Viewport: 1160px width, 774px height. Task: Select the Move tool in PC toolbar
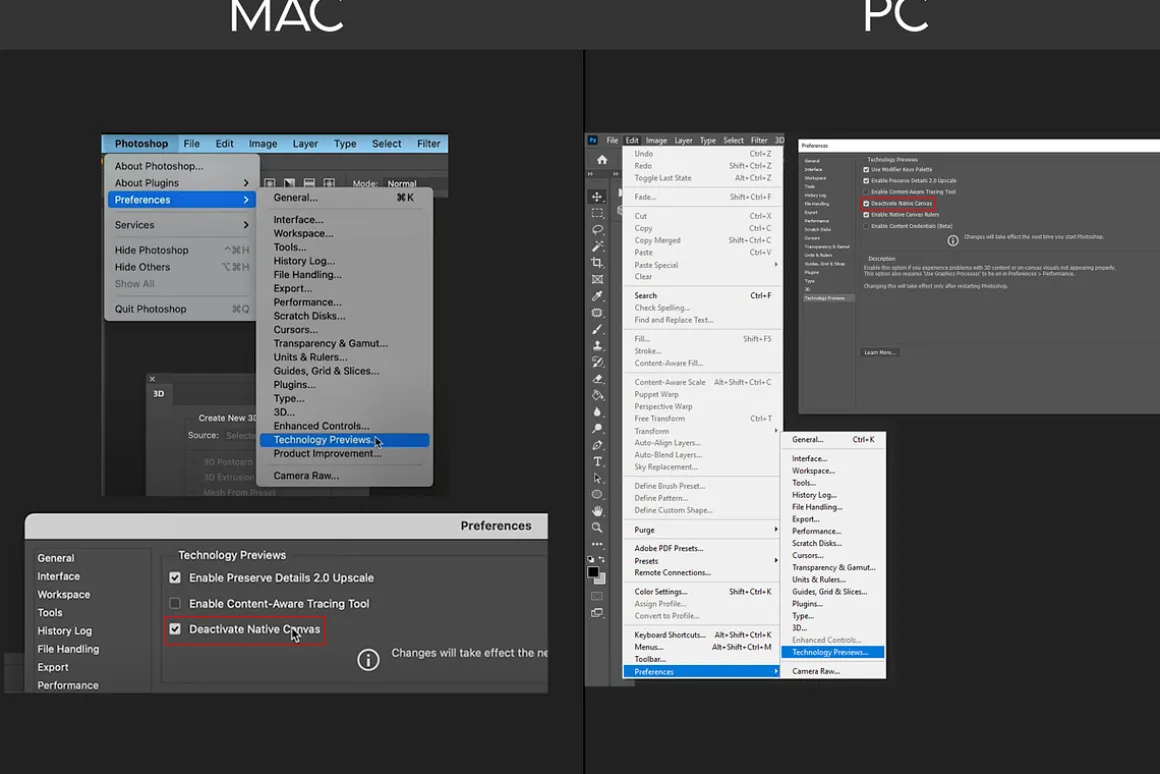(597, 196)
